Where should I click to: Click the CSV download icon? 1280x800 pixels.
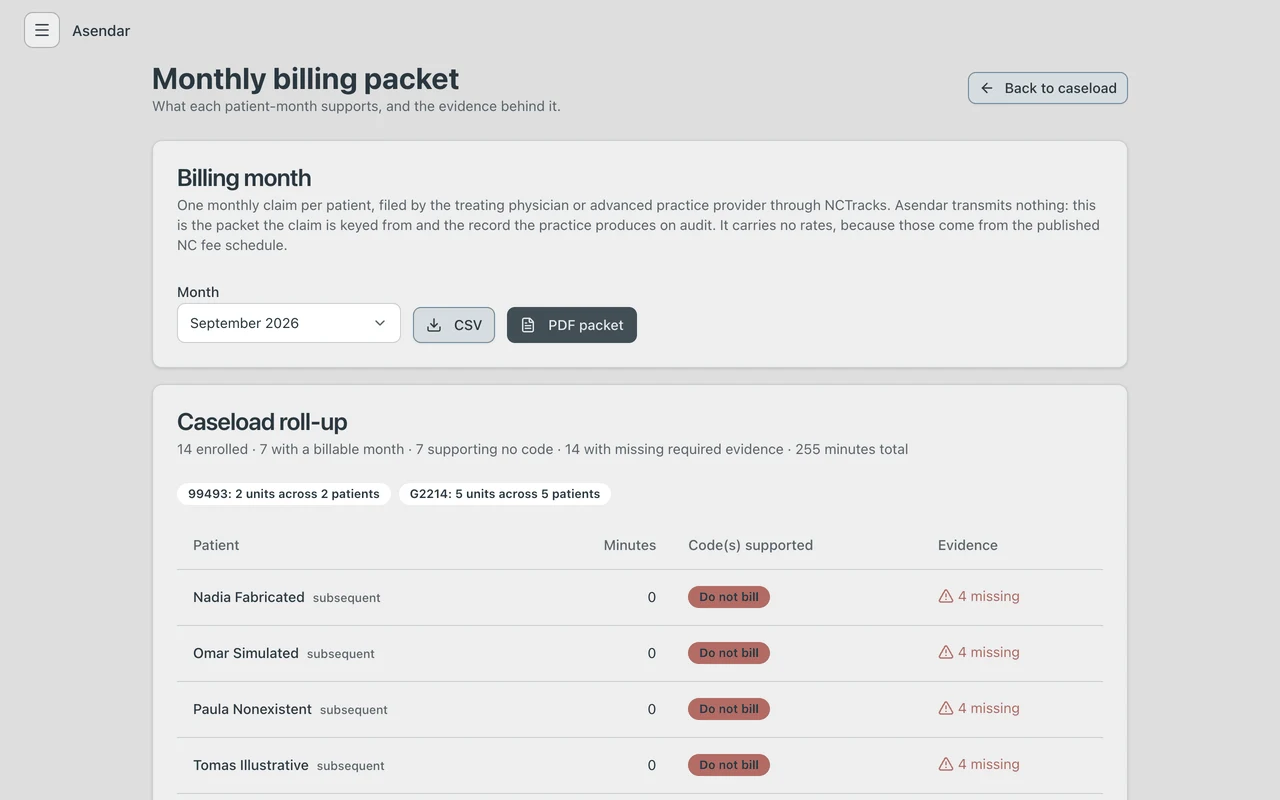coord(434,325)
